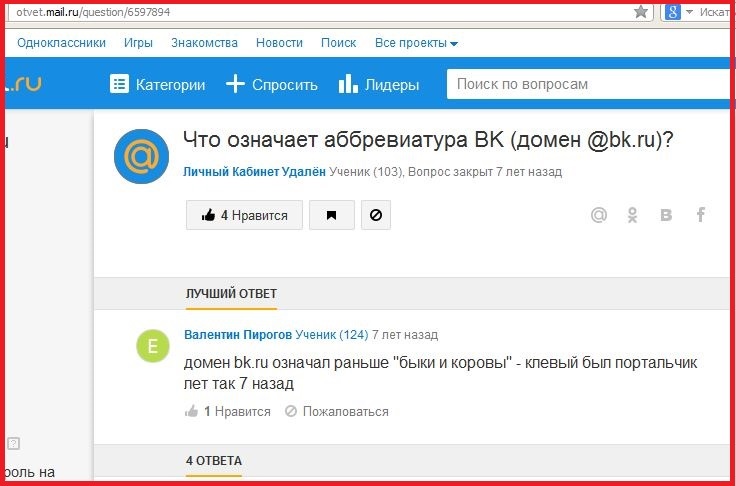This screenshot has height=486, width=736.
Task: Open the asker's blue @ avatar
Action: pos(141,156)
